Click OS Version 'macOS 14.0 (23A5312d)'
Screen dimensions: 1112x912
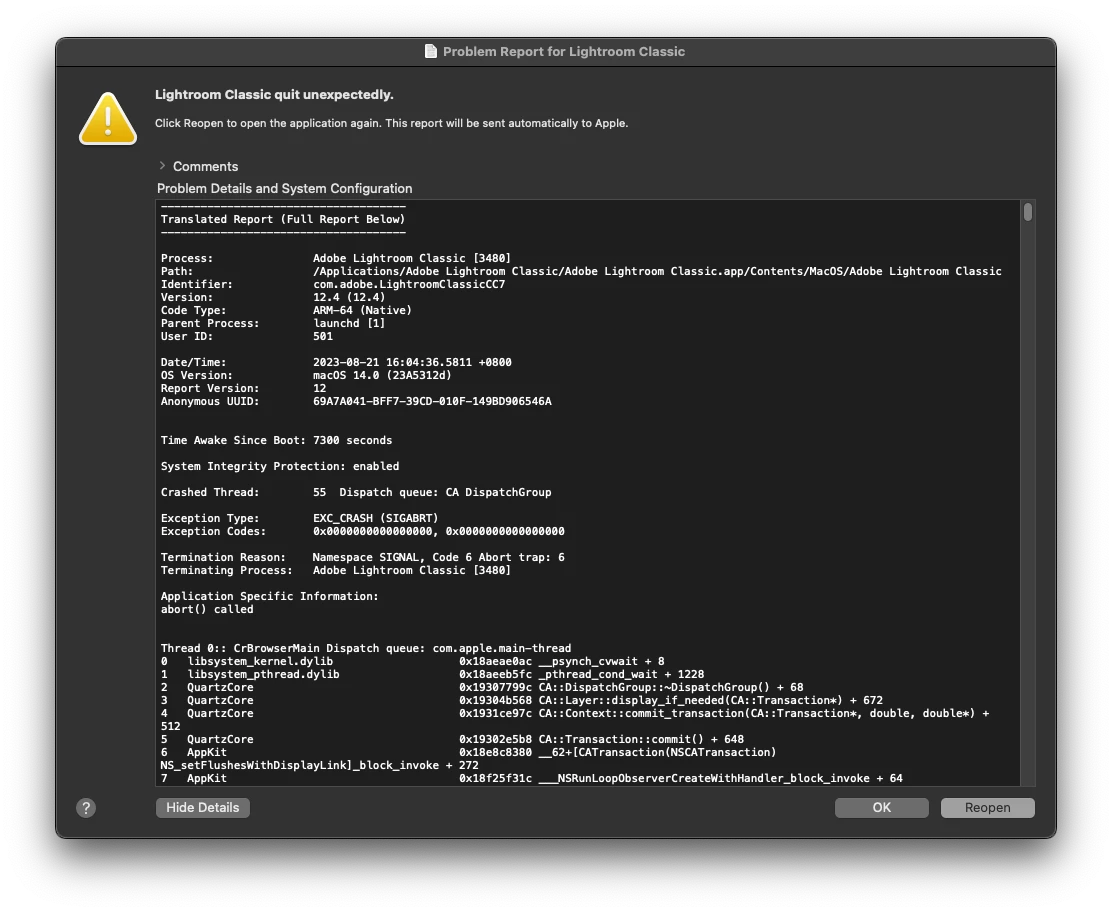[382, 375]
